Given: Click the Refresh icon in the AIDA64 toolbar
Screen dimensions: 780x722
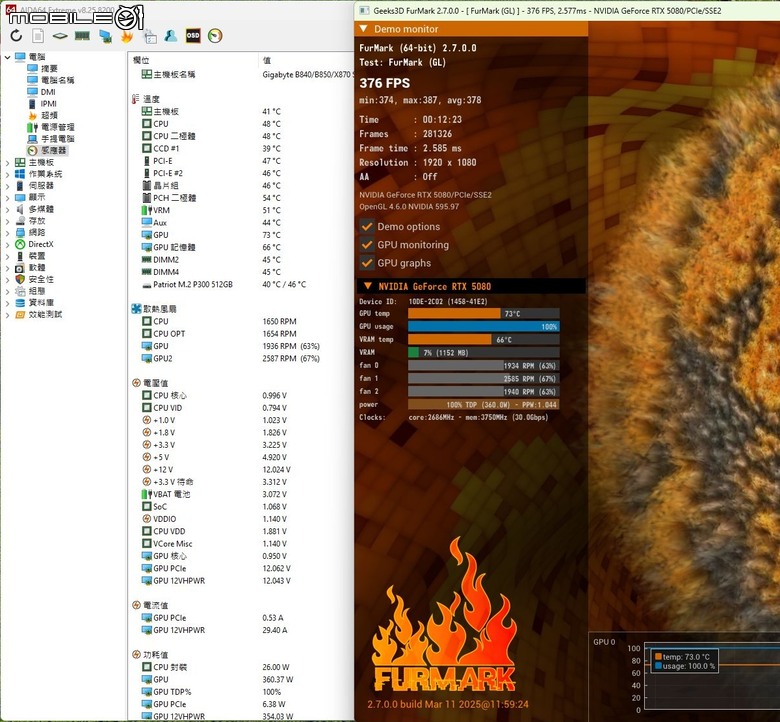Looking at the screenshot, I should [16, 36].
